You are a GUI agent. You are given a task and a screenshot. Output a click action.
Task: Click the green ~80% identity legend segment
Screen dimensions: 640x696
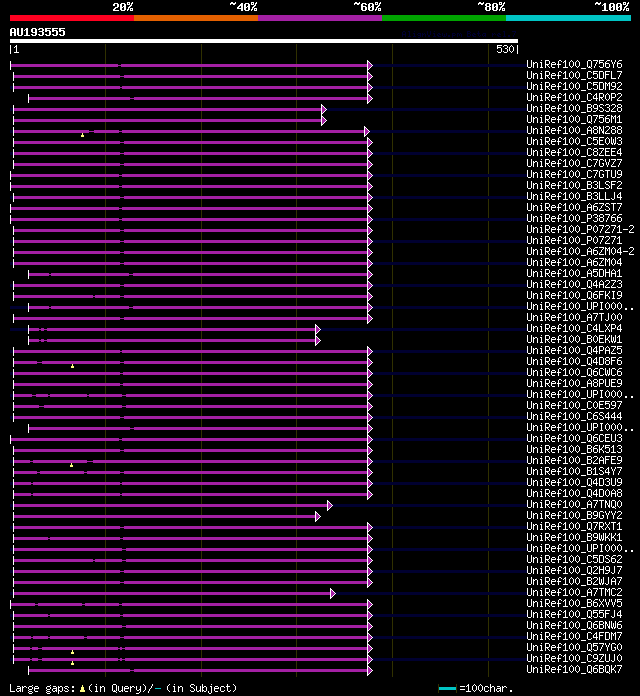pos(444,18)
